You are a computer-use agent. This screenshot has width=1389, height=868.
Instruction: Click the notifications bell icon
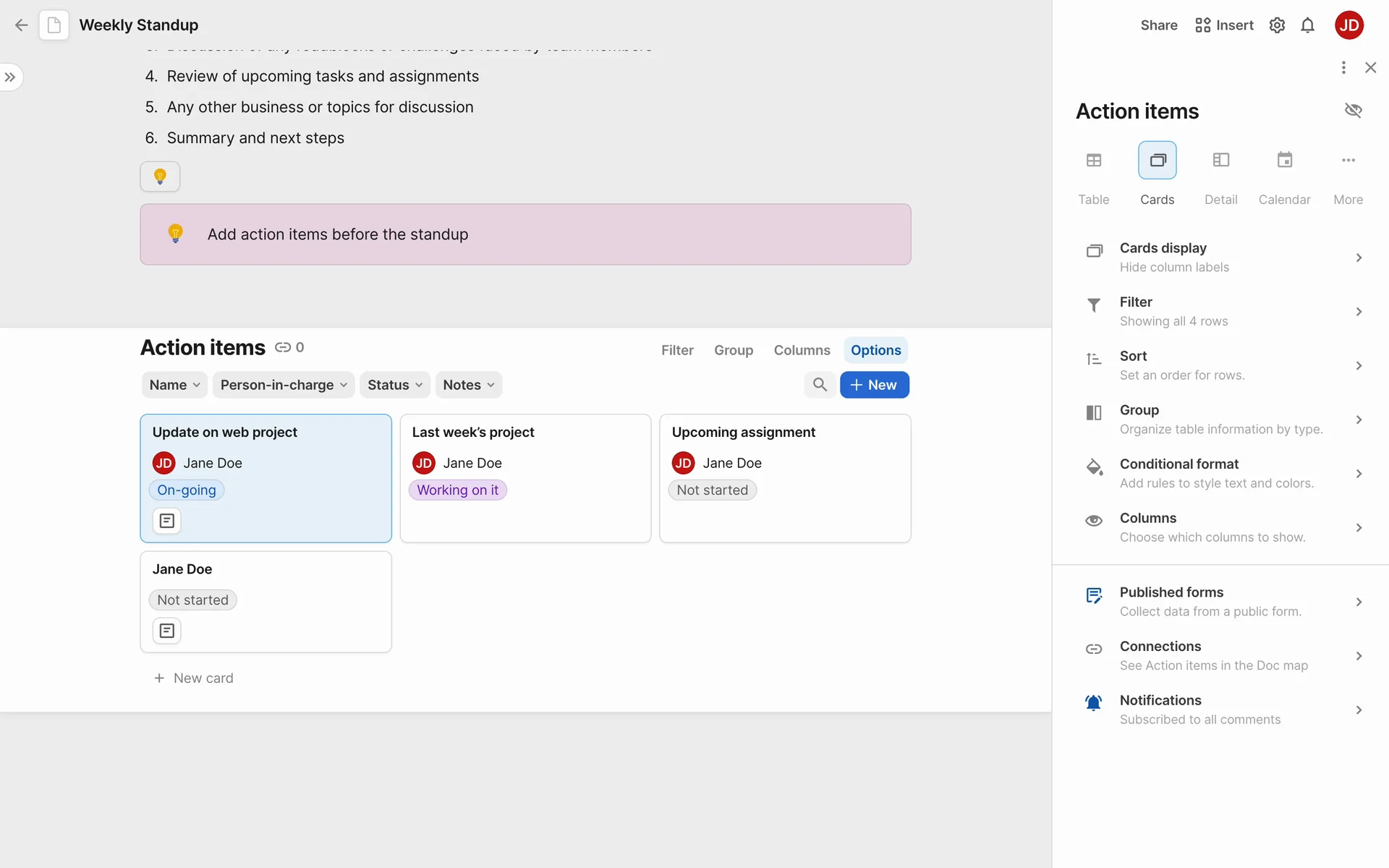pyautogui.click(x=1307, y=25)
